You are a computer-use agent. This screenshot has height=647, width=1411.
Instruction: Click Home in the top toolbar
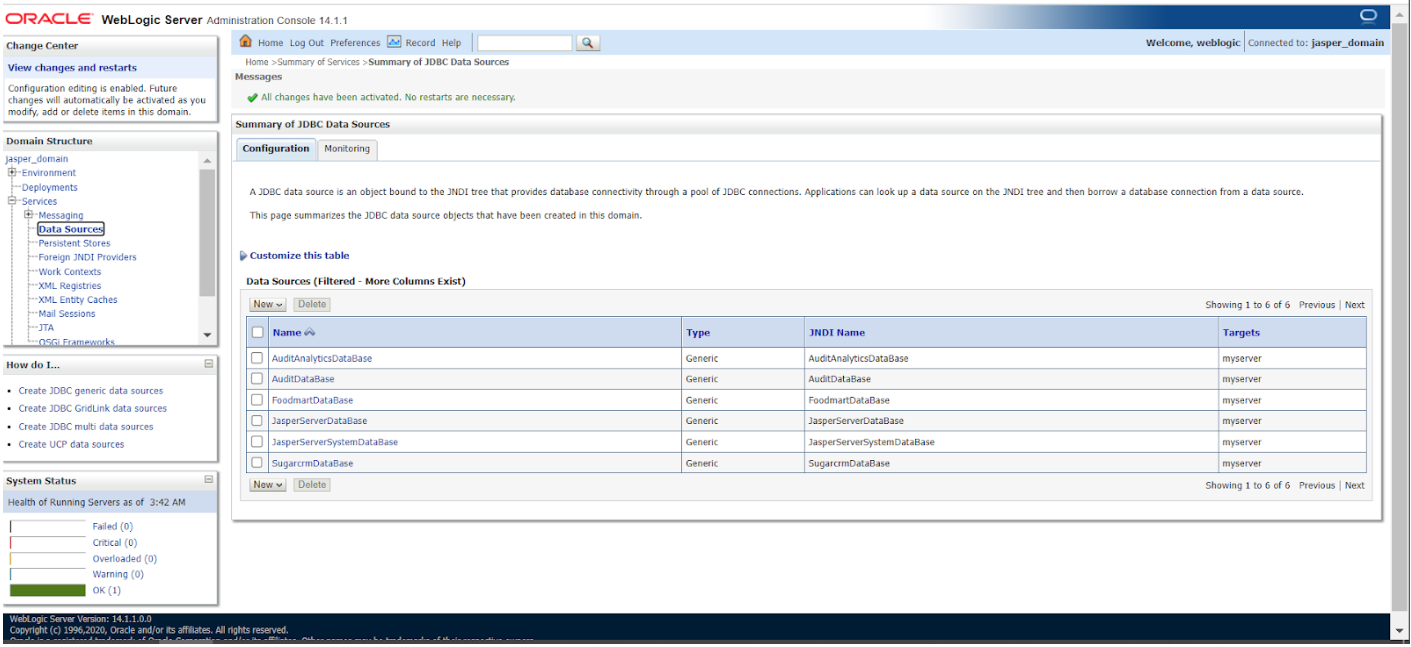(270, 43)
